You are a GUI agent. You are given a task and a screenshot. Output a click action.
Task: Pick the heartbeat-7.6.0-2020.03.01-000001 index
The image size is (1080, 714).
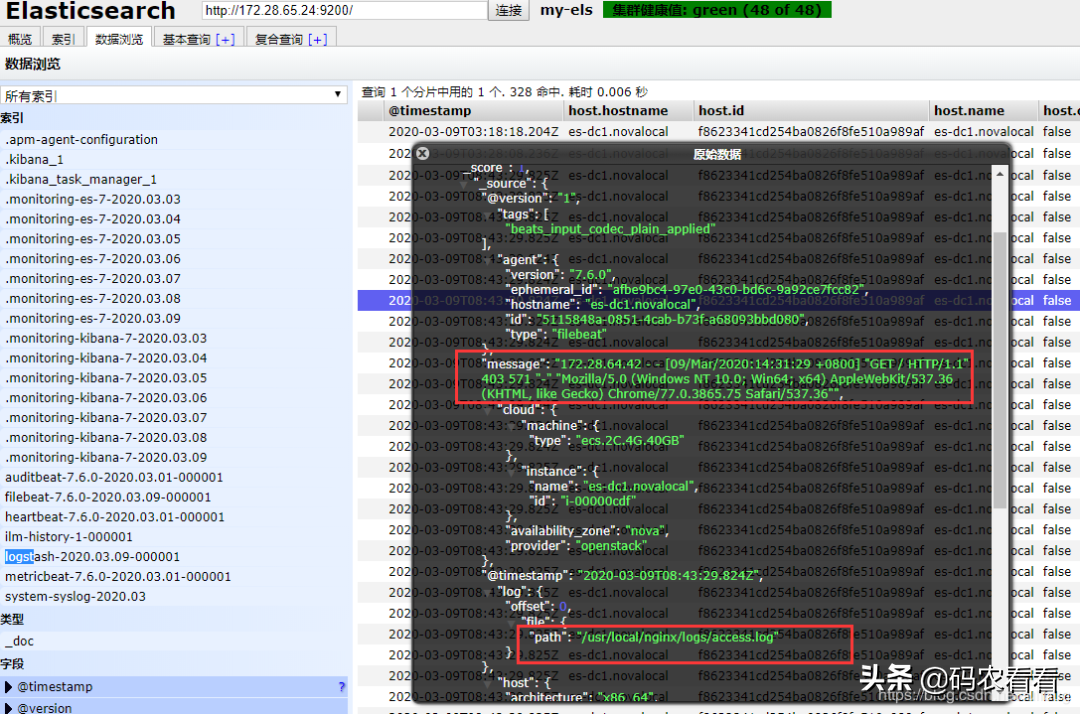tap(115, 517)
